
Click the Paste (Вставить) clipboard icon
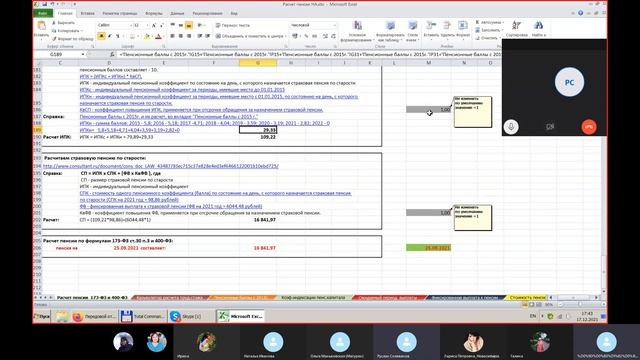(x=41, y=26)
